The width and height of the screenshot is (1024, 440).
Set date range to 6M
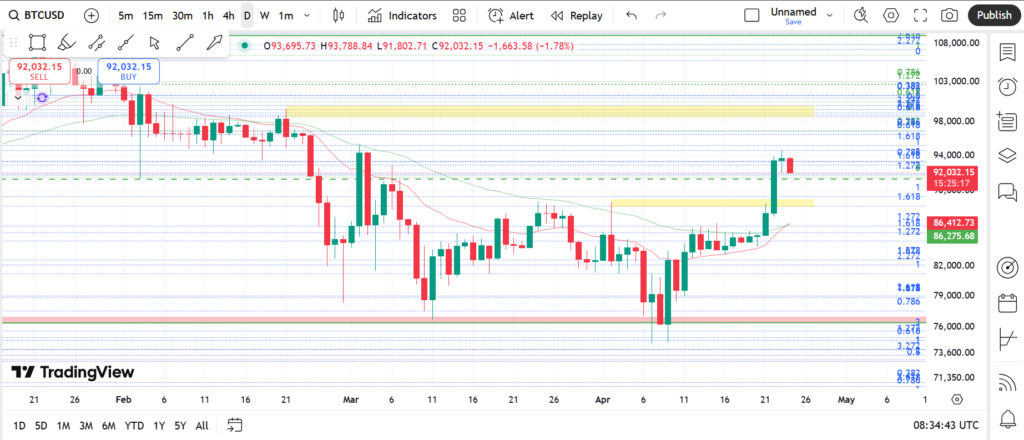tap(108, 426)
